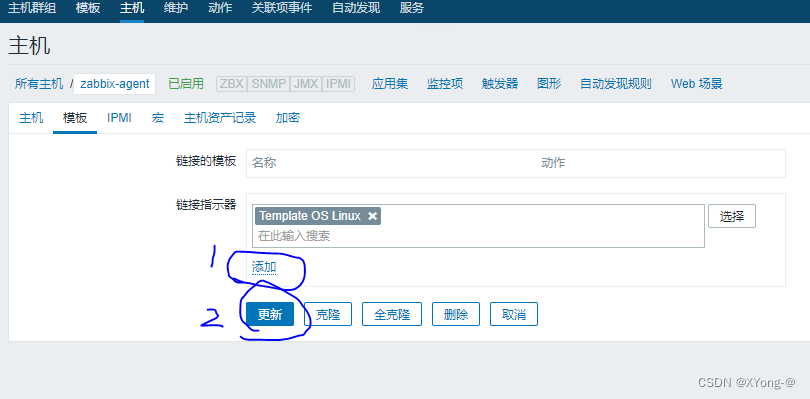
Task: Click the 选择 button
Action: pos(731,216)
